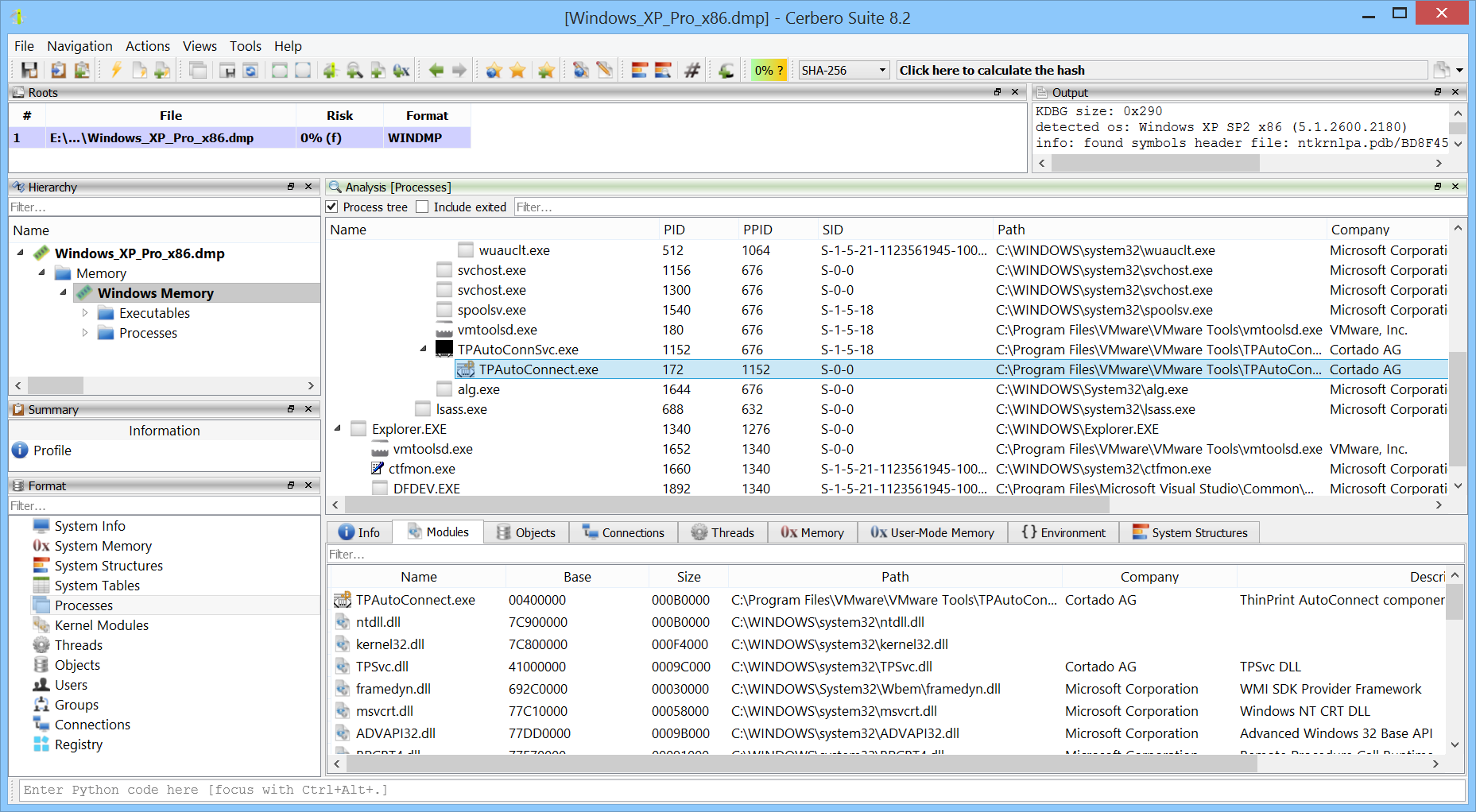Switch to the Connections tab
This screenshot has width=1476, height=812.
(623, 532)
